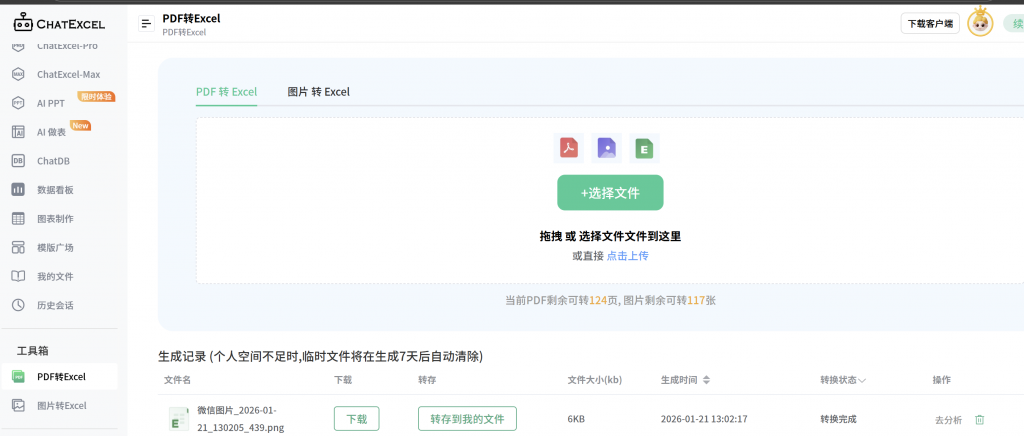Click the 图片转Excel sidebar icon

(19, 405)
